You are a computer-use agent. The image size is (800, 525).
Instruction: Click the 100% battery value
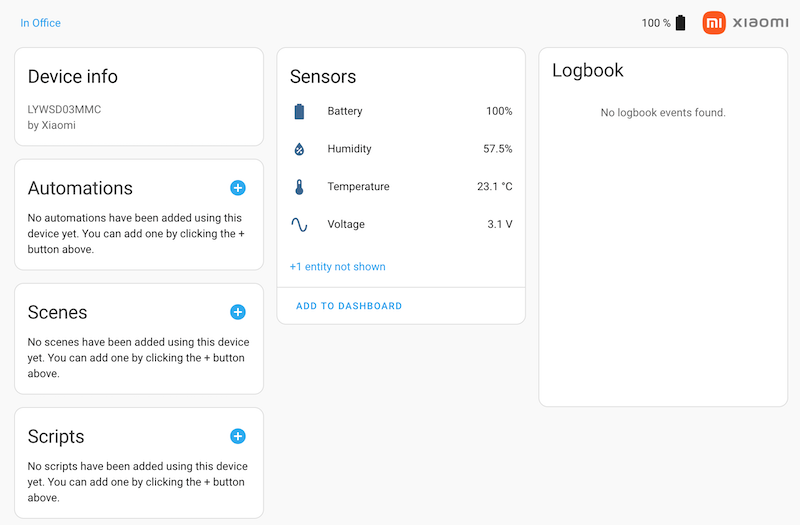pyautogui.click(x=499, y=111)
